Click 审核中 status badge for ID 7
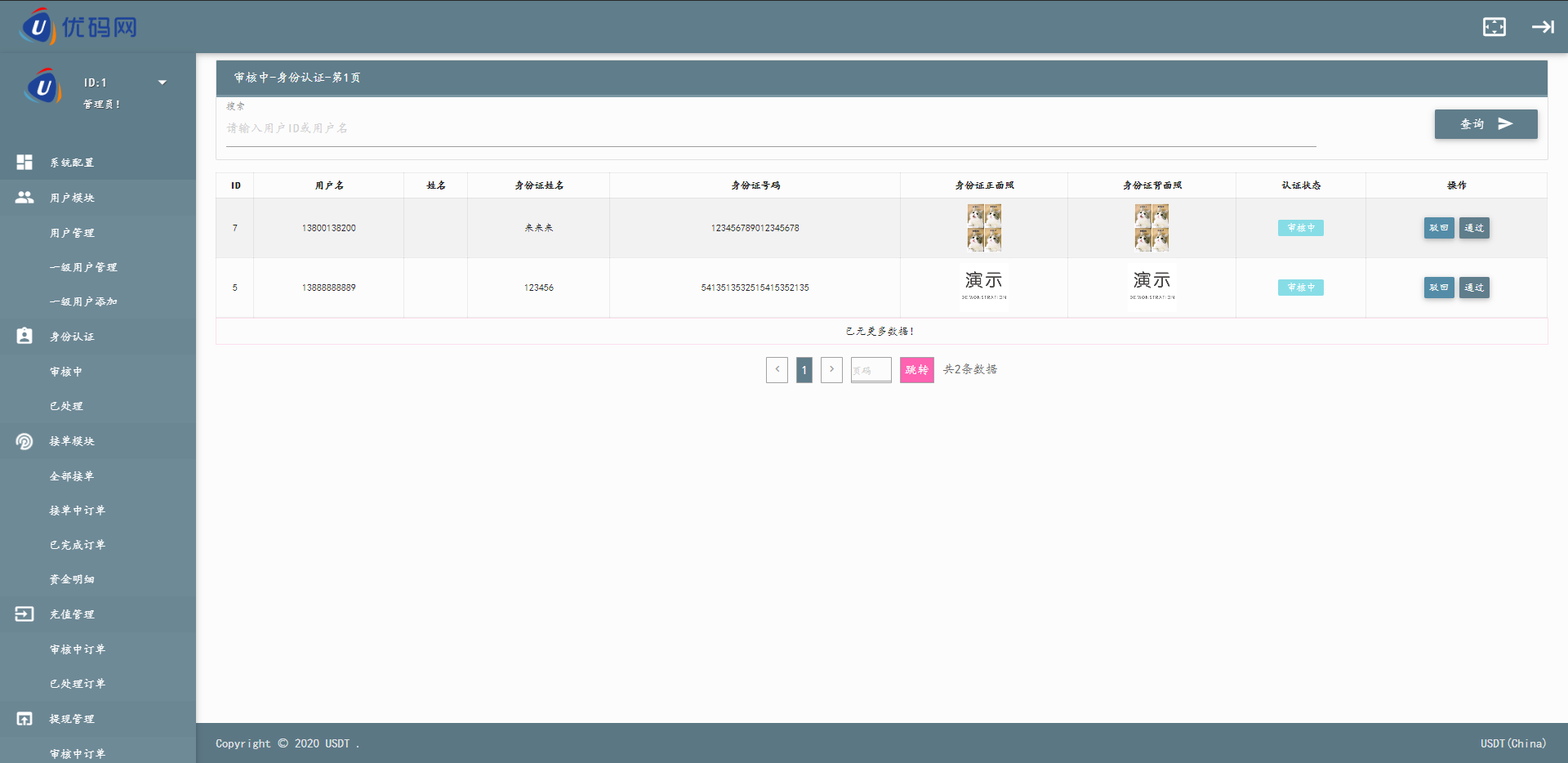 (x=1301, y=228)
